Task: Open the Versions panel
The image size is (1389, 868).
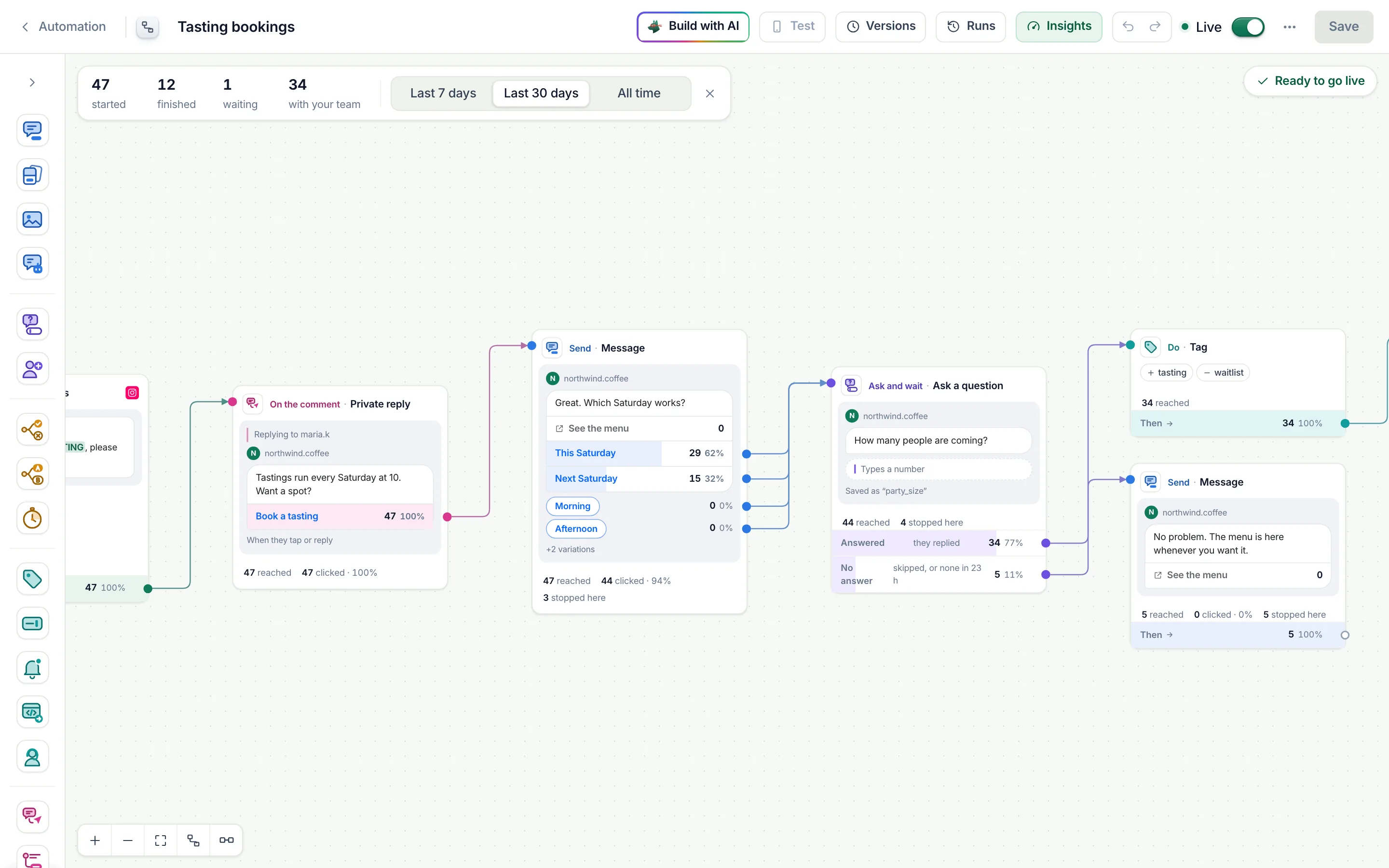Action: [881, 27]
